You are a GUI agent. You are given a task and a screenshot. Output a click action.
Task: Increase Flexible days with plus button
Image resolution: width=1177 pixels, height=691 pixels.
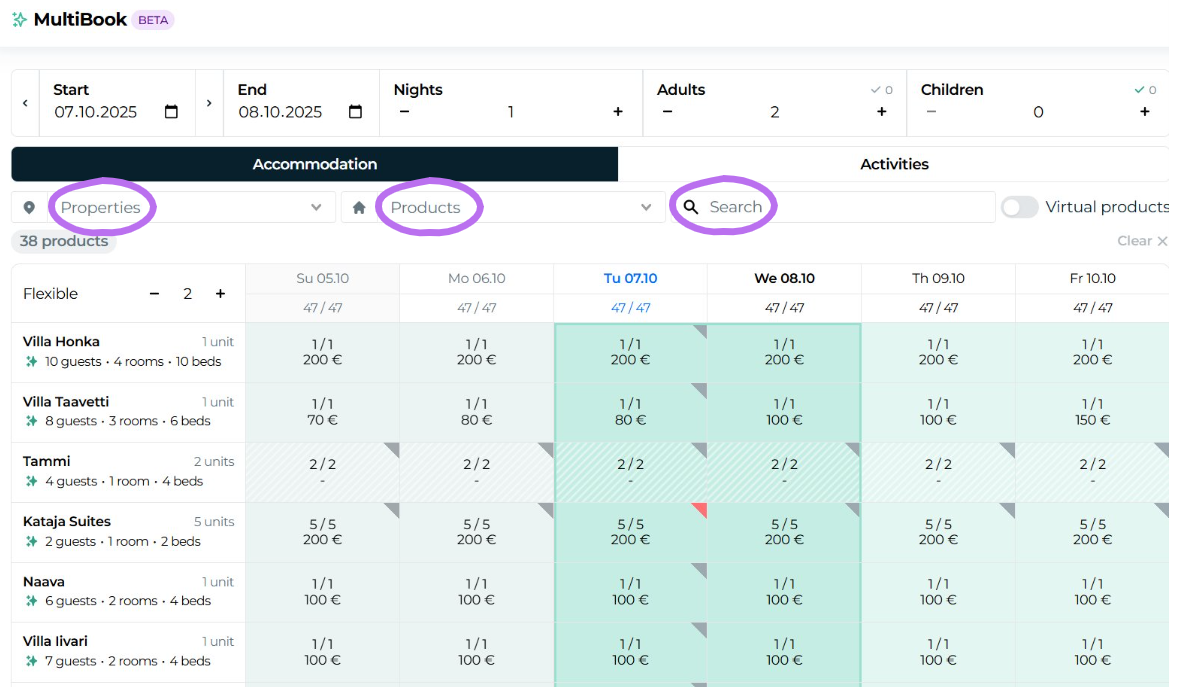[x=220, y=294]
